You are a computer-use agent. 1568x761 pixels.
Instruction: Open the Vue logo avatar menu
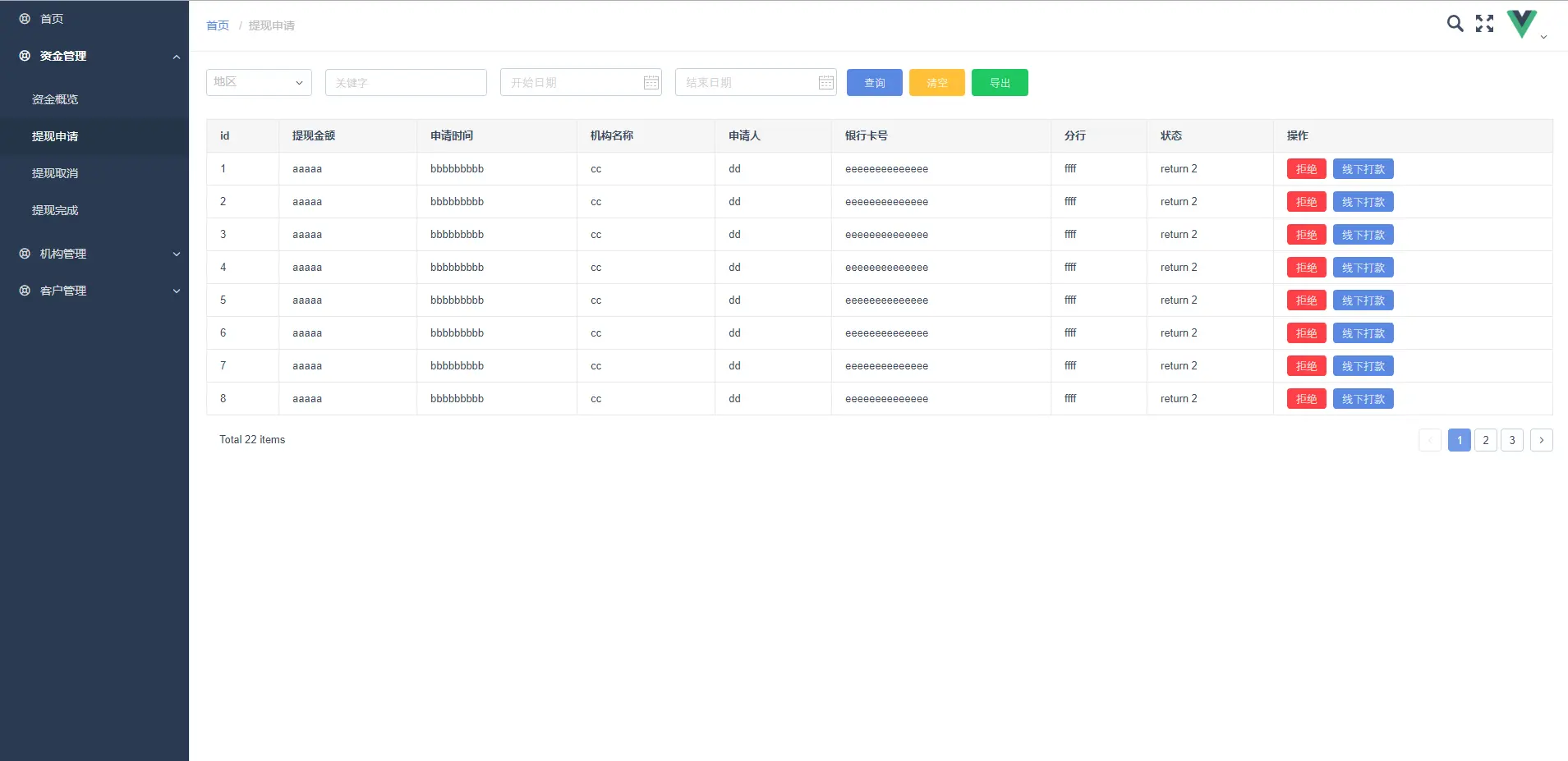click(x=1522, y=24)
